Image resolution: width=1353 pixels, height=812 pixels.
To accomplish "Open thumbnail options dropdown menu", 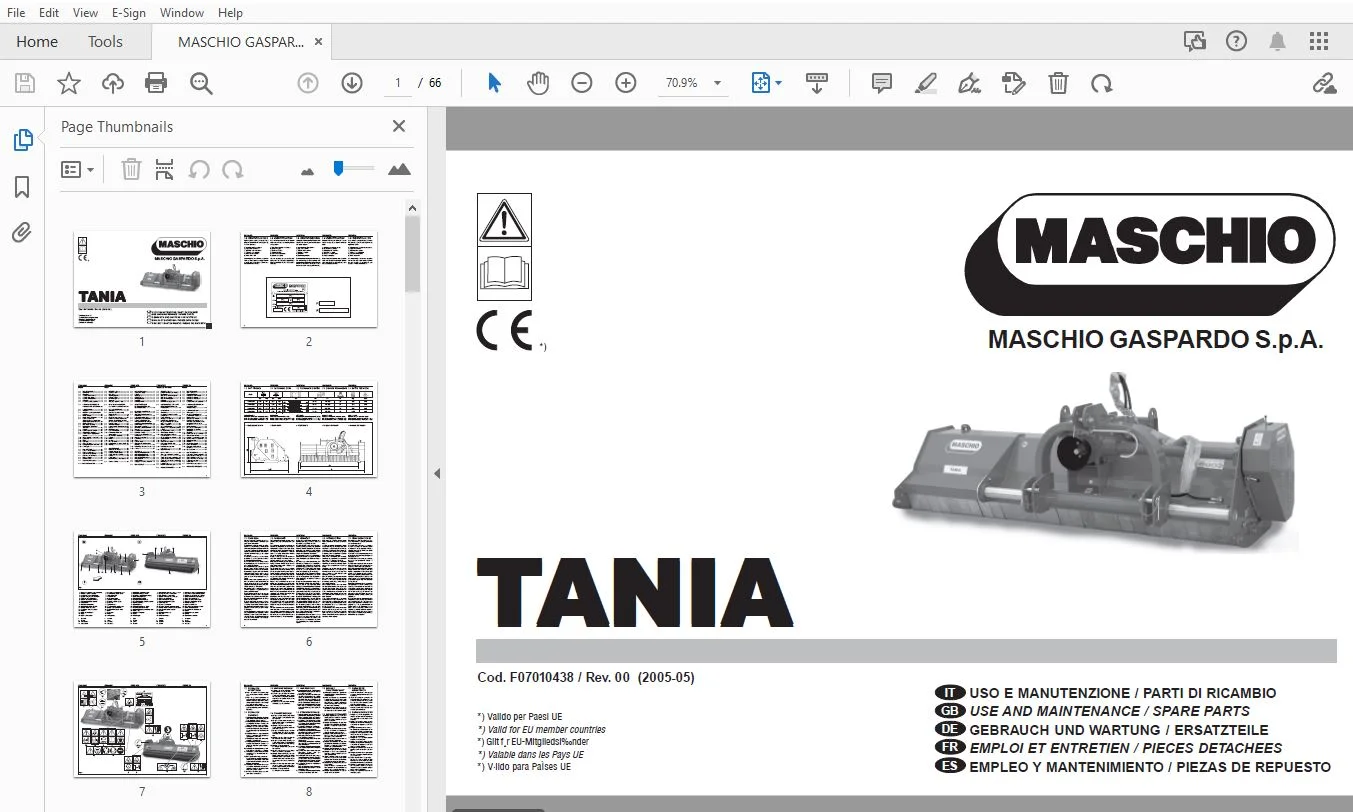I will coord(77,170).
